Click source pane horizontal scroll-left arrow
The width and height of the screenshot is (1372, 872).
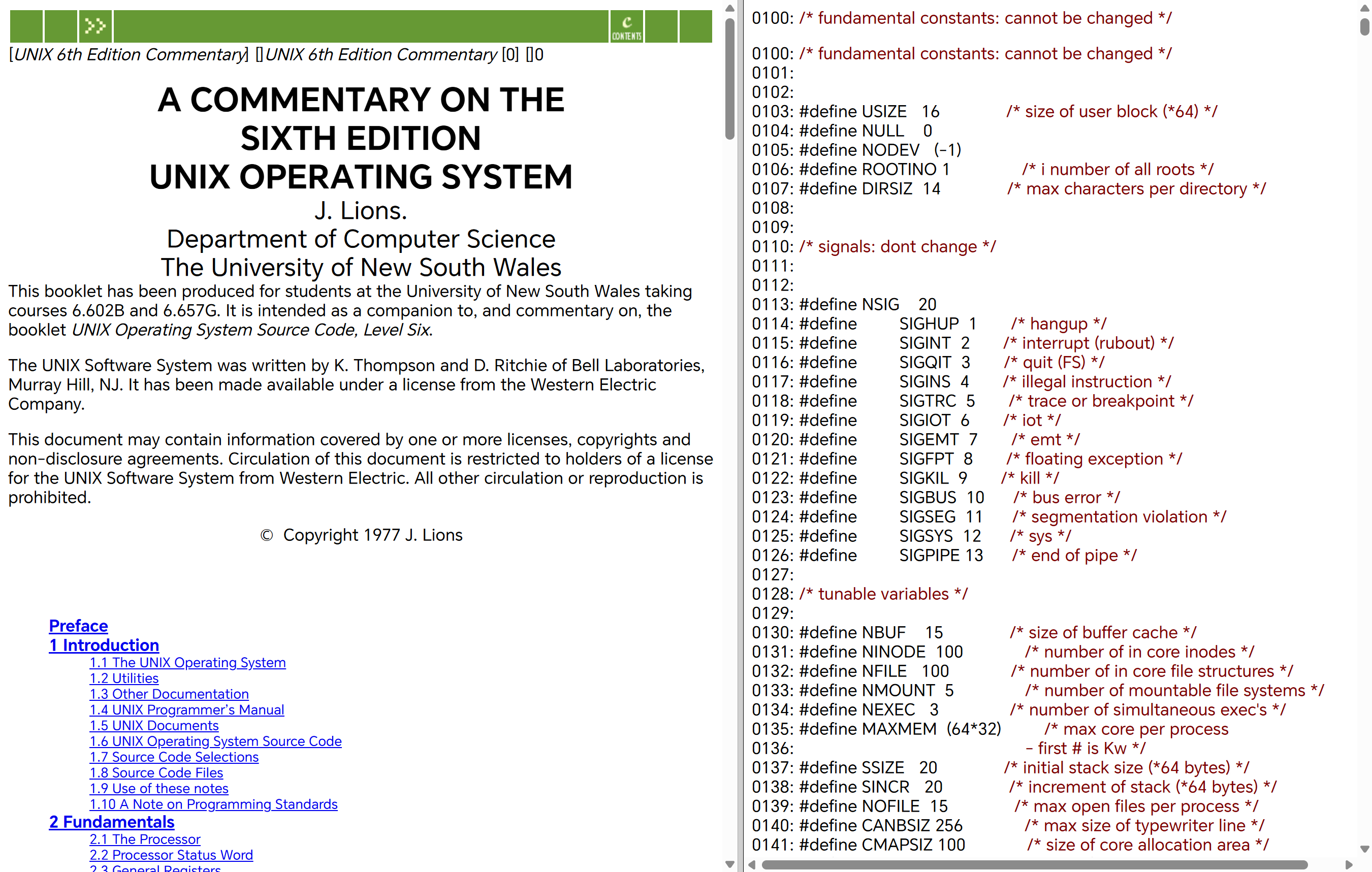[751, 864]
